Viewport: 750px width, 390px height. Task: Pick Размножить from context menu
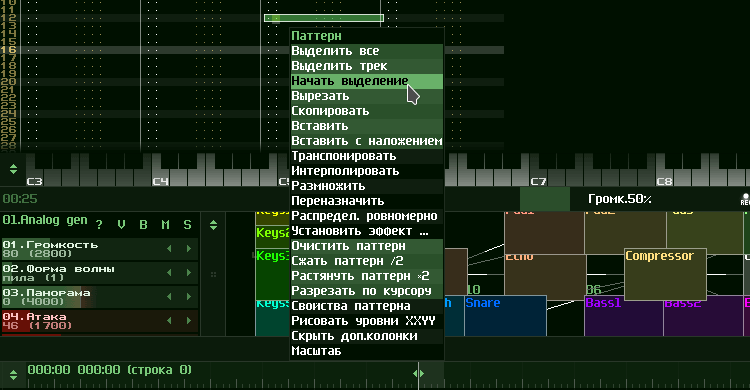(367, 186)
